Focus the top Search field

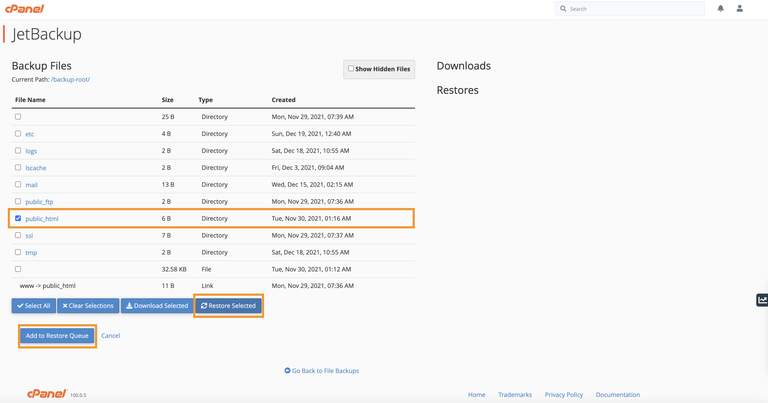click(630, 8)
